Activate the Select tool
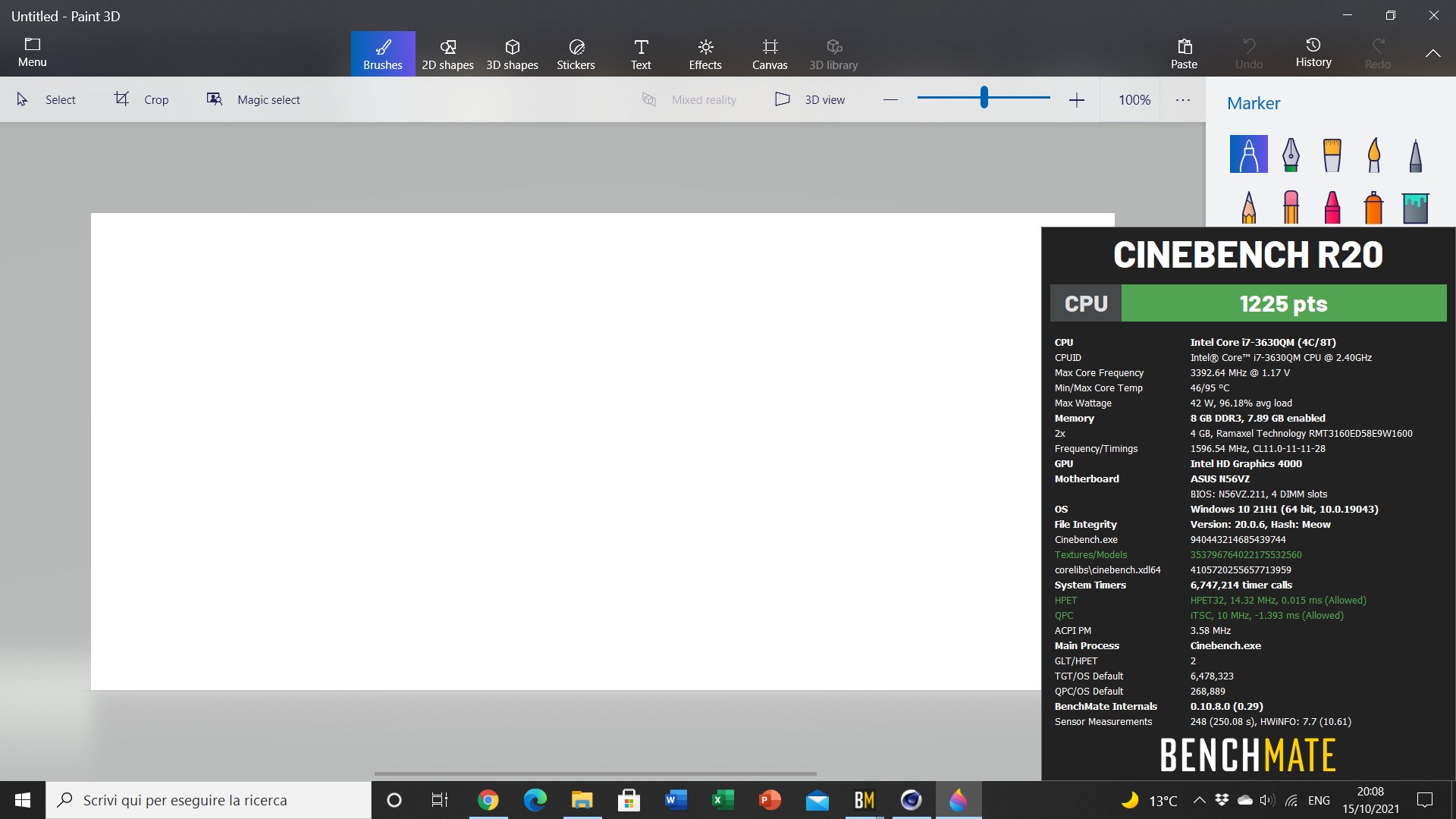The height and width of the screenshot is (819, 1456). click(x=46, y=99)
